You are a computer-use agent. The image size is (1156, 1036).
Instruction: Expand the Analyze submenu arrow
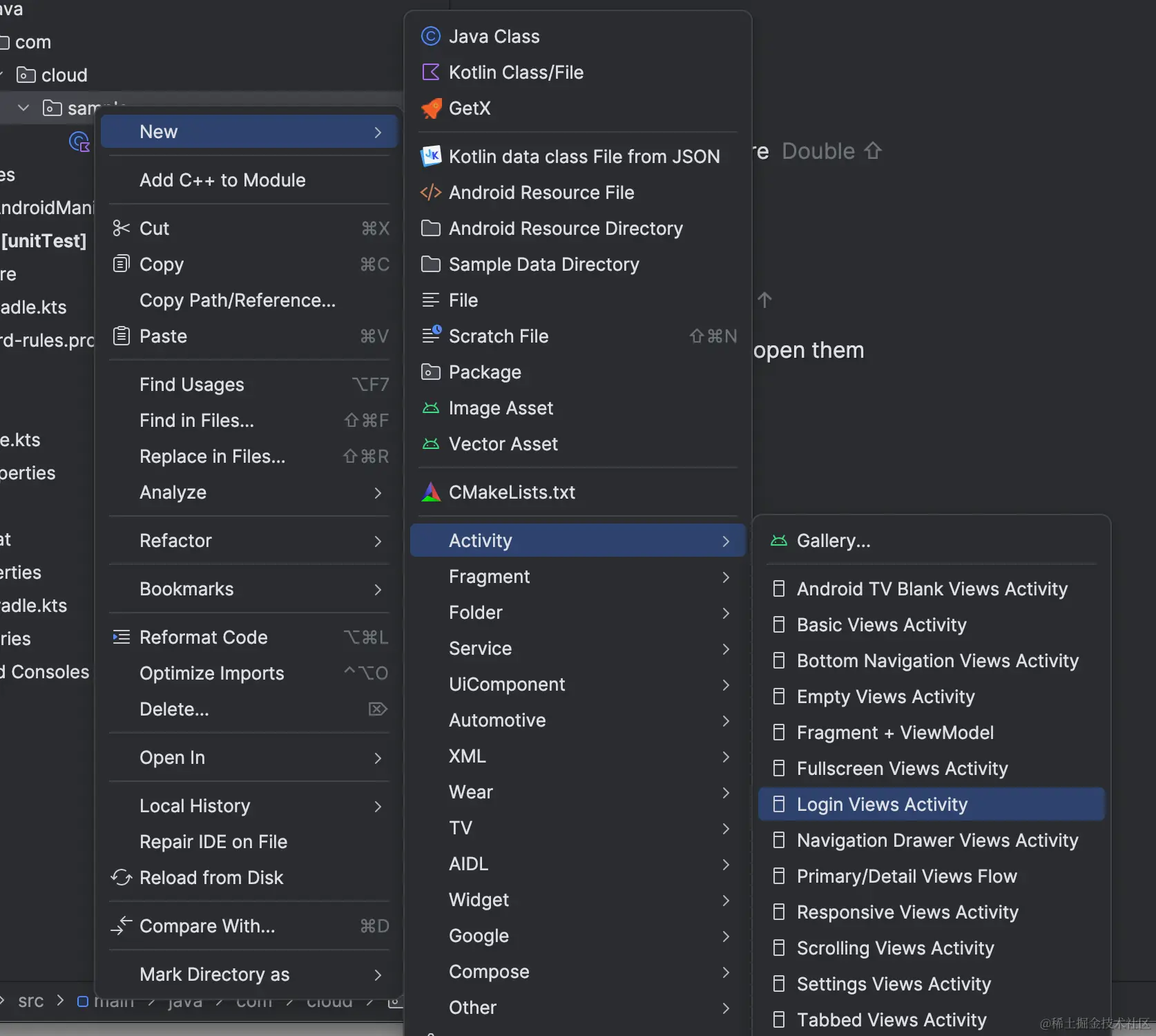click(378, 492)
